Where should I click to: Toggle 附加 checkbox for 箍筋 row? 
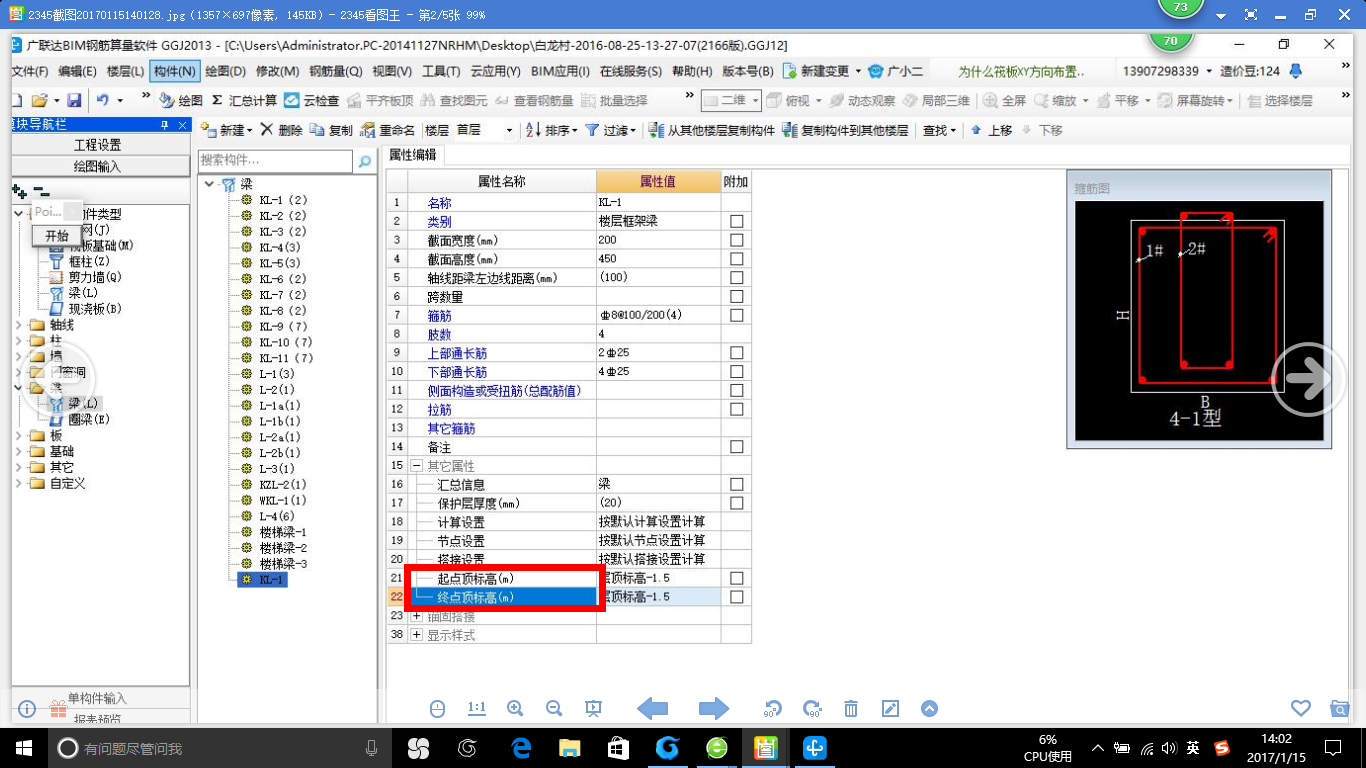tap(737, 315)
